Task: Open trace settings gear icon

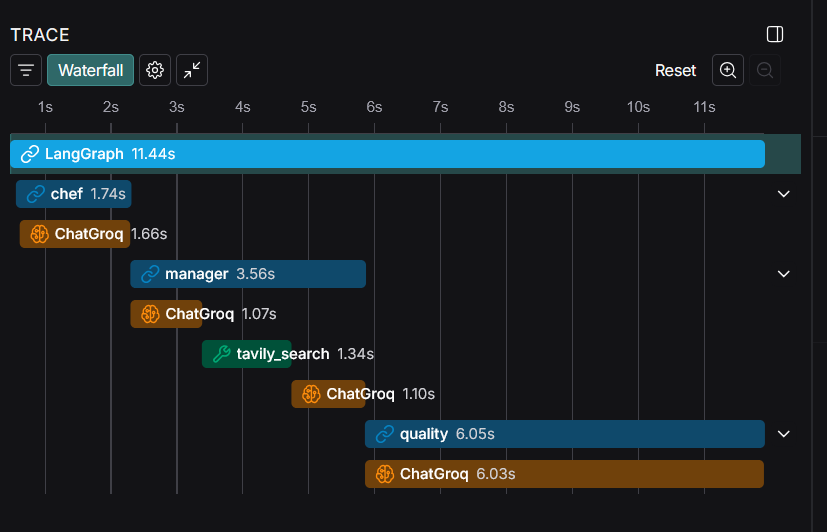Action: point(155,70)
